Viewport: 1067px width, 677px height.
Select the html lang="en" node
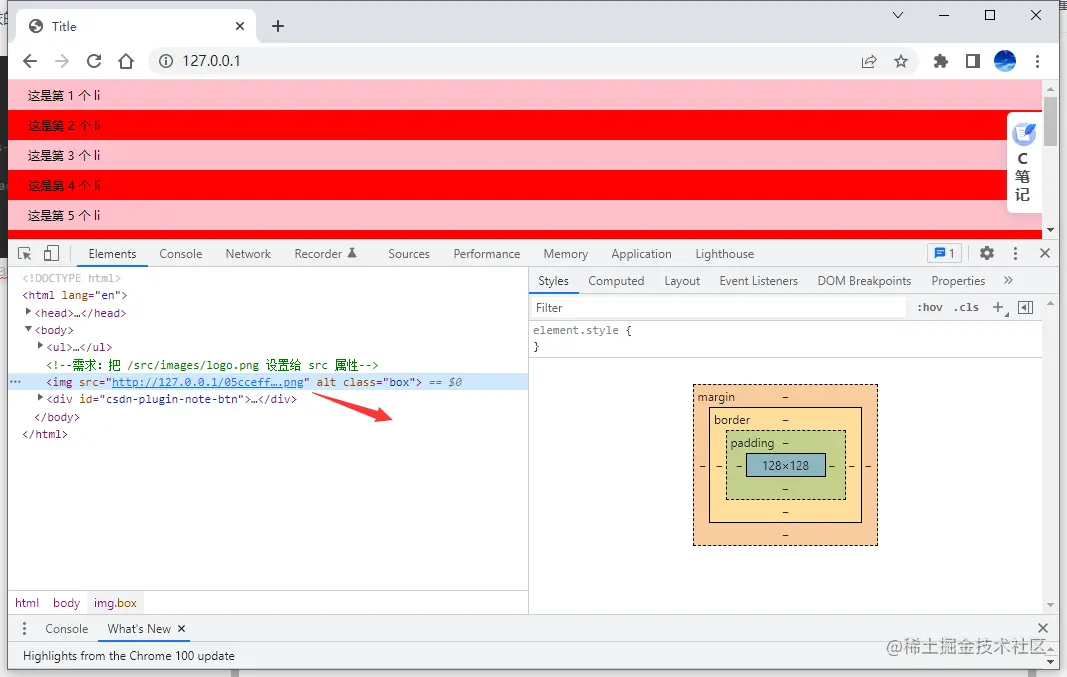coord(75,295)
